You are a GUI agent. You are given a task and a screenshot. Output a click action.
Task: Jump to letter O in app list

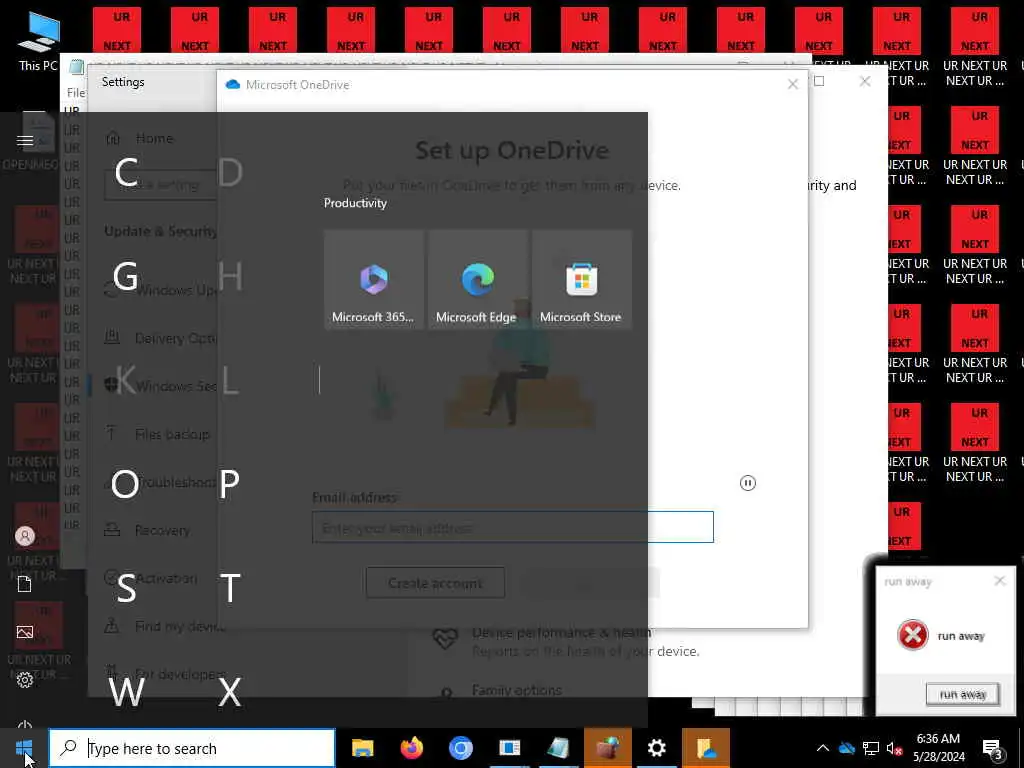pyautogui.click(x=125, y=485)
